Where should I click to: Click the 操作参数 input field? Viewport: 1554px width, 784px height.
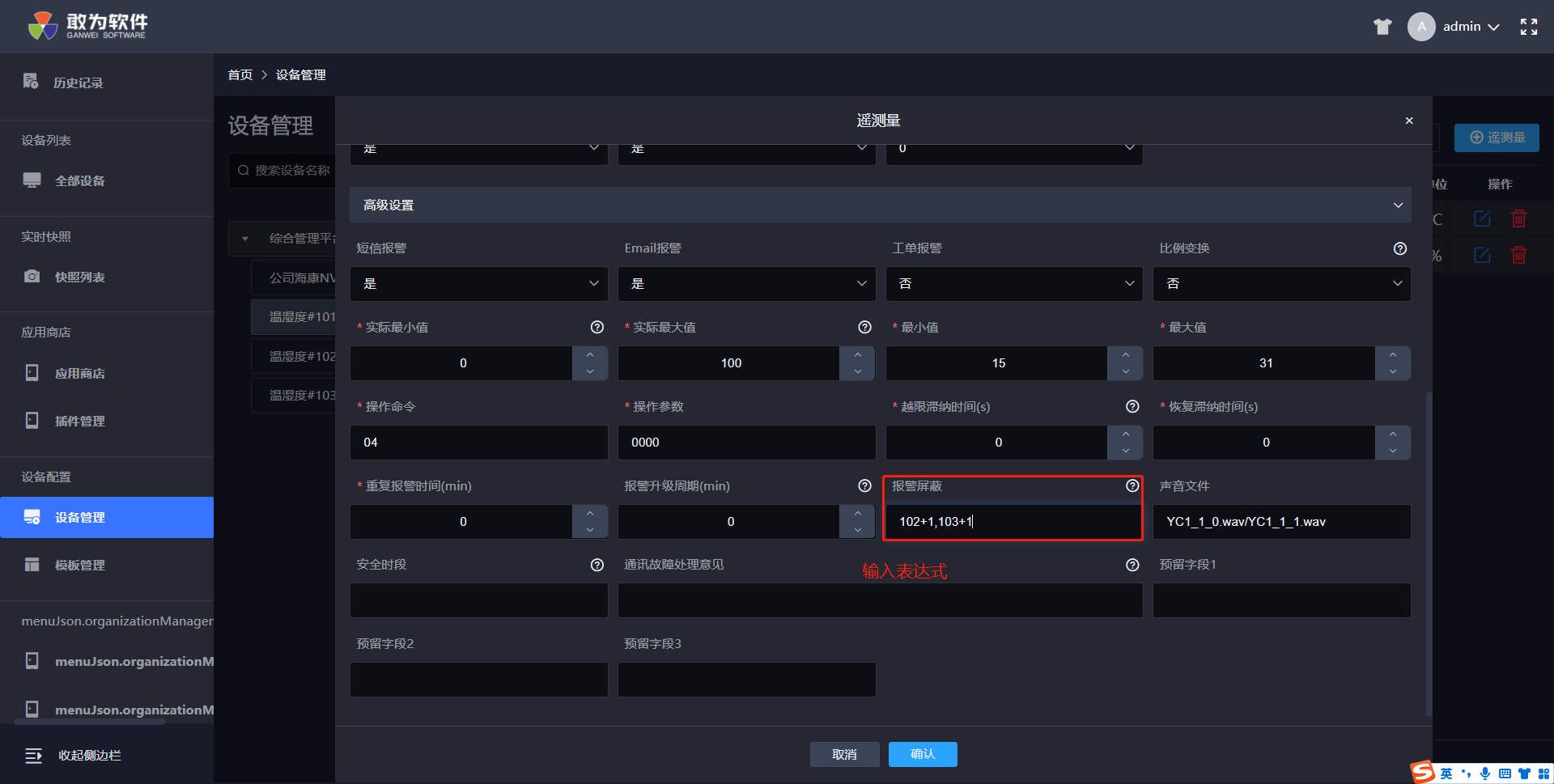[746, 443]
